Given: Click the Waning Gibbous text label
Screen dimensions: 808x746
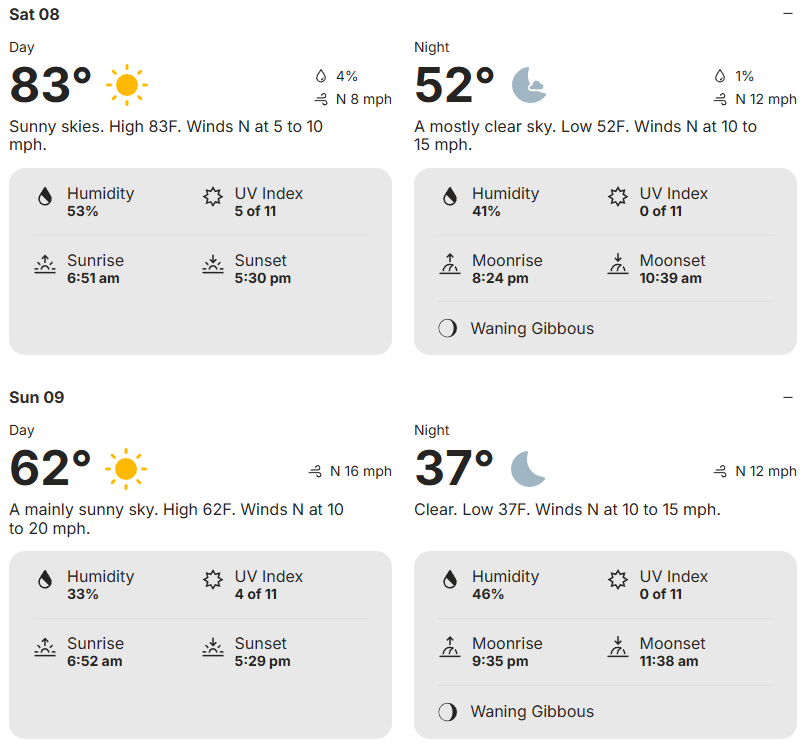Looking at the screenshot, I should pos(532,328).
